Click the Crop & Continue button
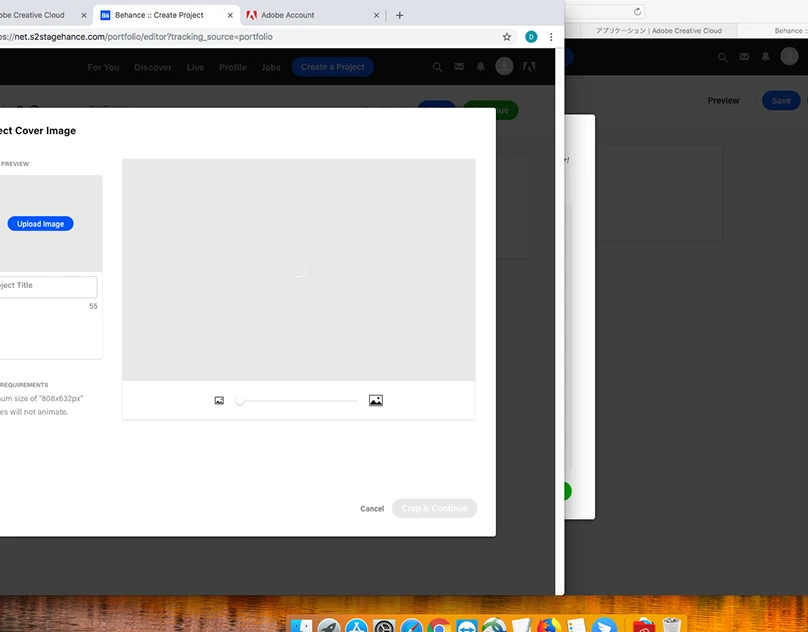Image resolution: width=808 pixels, height=632 pixels. [x=434, y=509]
